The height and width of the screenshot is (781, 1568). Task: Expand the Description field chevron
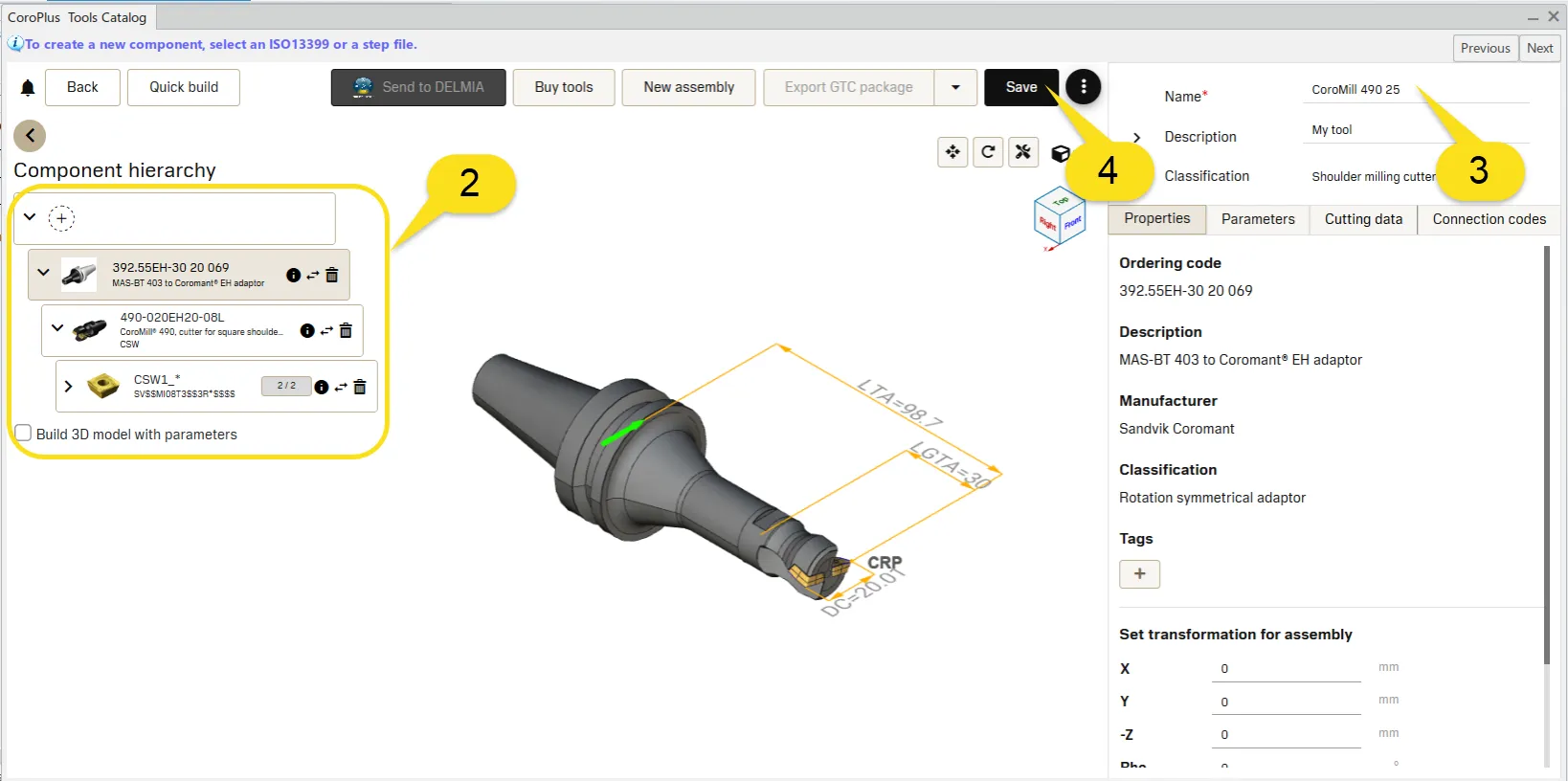pos(1136,138)
